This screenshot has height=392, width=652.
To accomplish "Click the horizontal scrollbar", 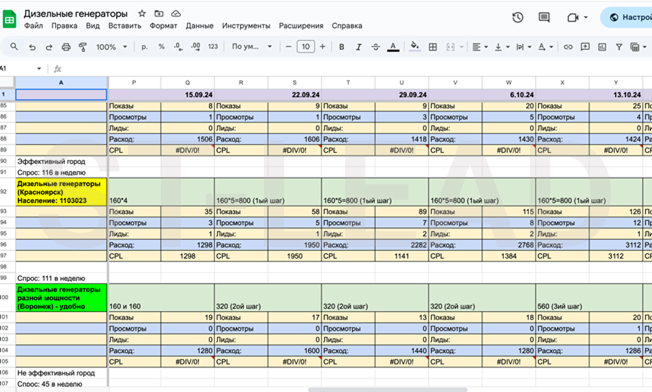I will coord(388,390).
